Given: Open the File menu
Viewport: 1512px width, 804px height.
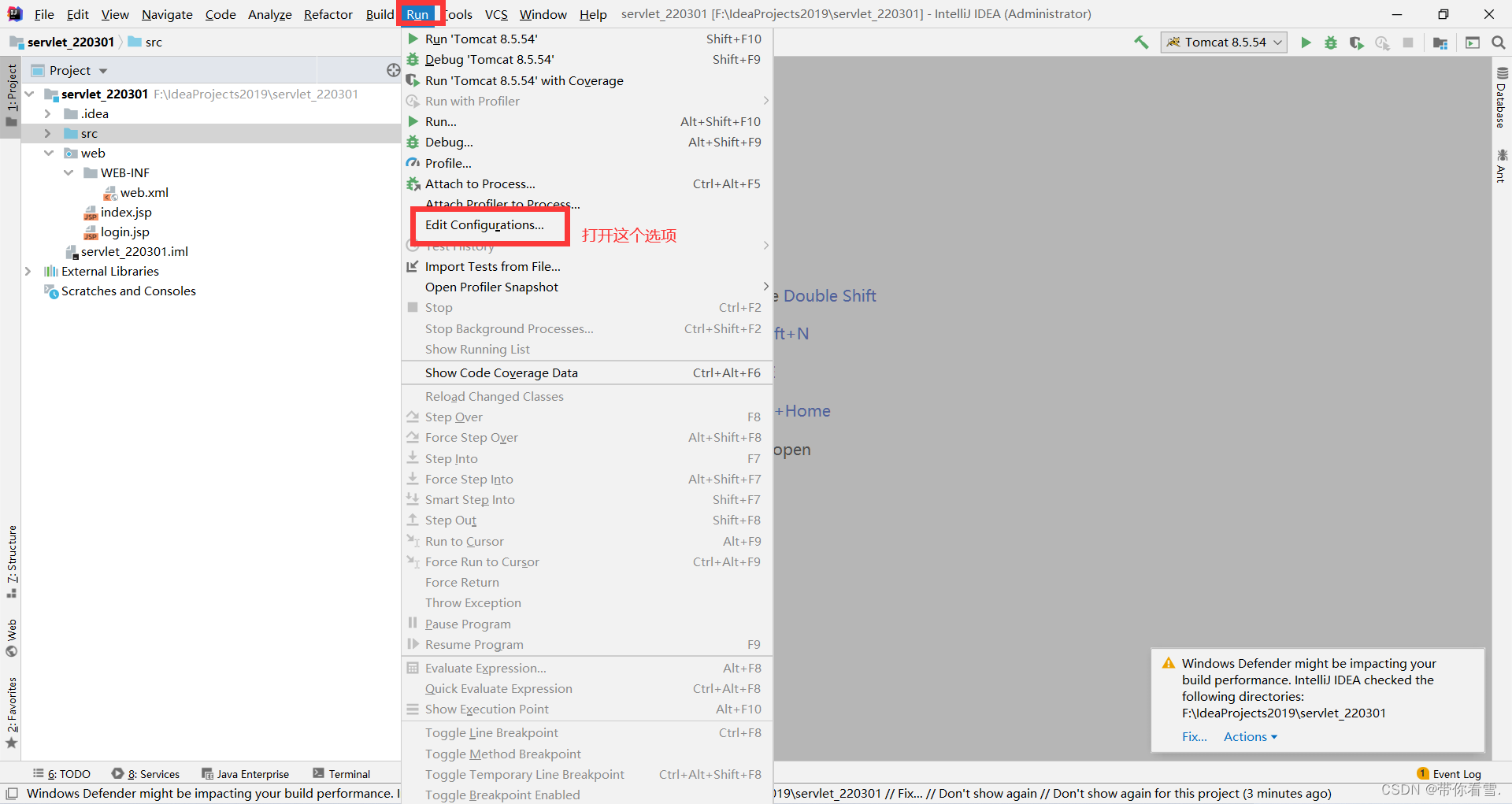Looking at the screenshot, I should (44, 14).
